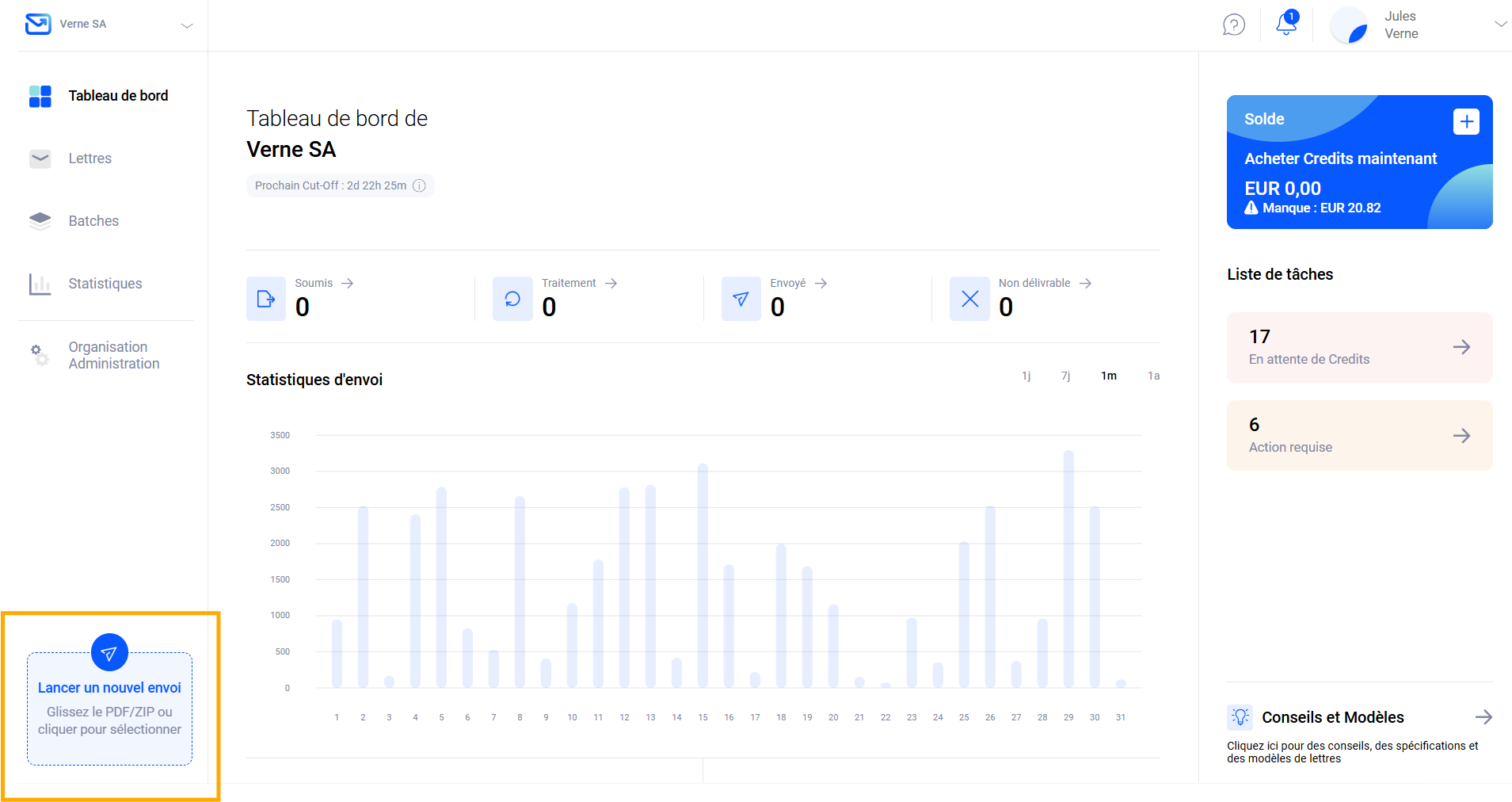Click the info icon beside Prochain Cut-Off

click(x=419, y=185)
